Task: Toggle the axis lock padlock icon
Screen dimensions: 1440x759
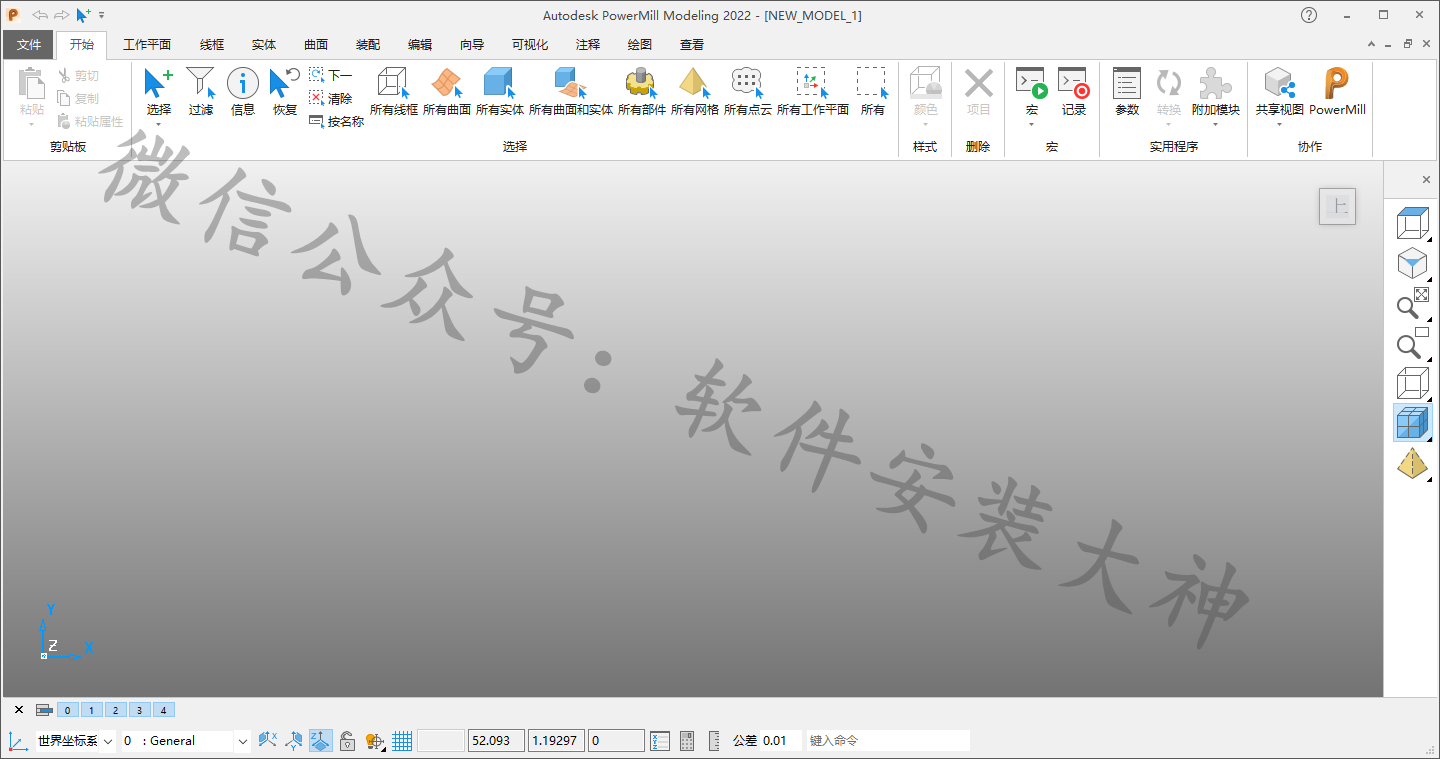Action: [x=347, y=741]
